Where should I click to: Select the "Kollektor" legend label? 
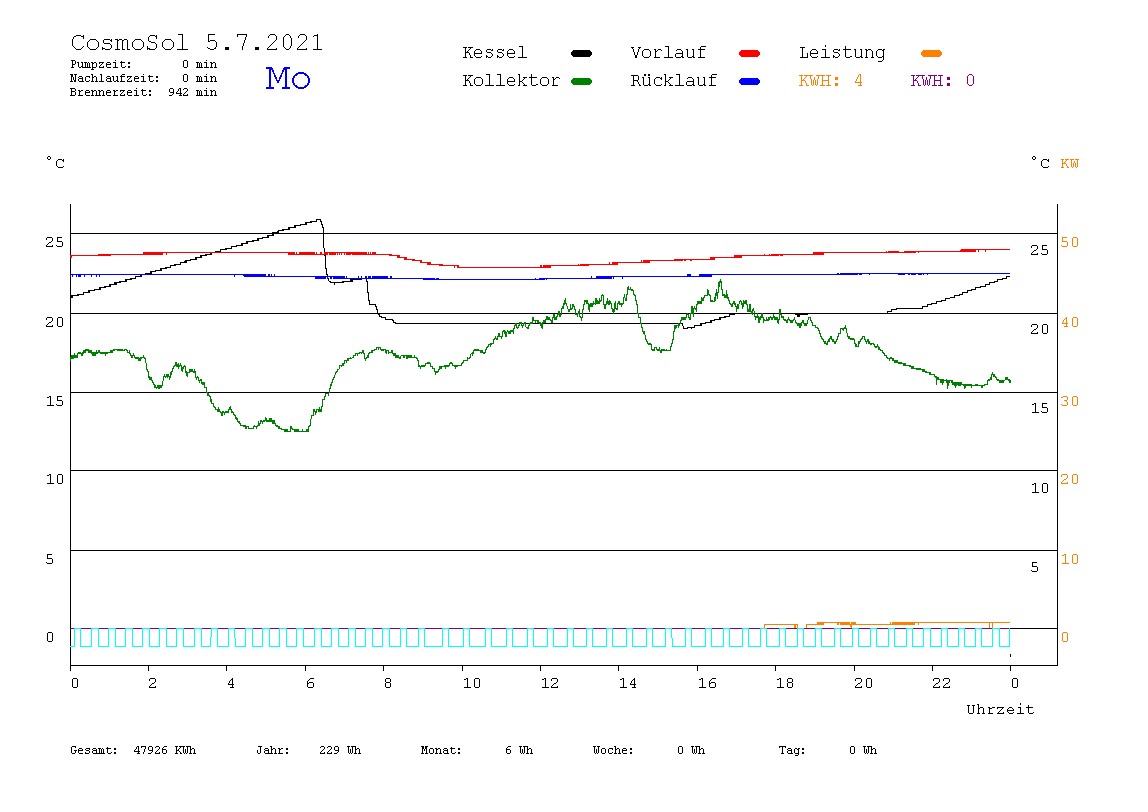pyautogui.click(x=511, y=81)
